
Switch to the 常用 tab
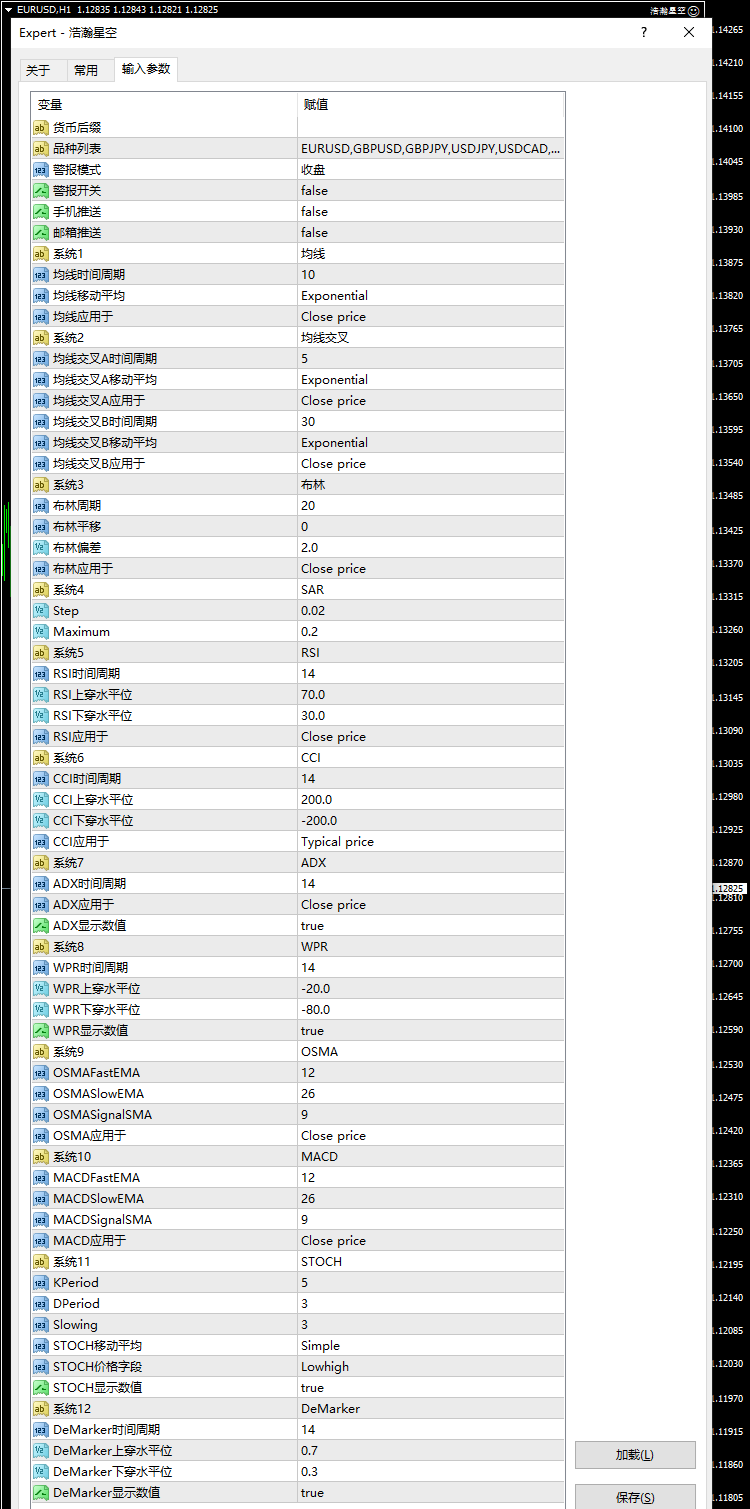[x=86, y=70]
